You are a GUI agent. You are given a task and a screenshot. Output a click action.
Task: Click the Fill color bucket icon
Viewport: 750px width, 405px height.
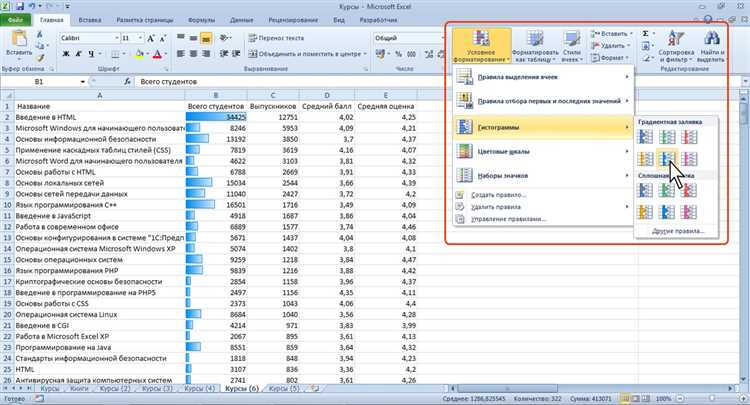pyautogui.click(x=139, y=54)
